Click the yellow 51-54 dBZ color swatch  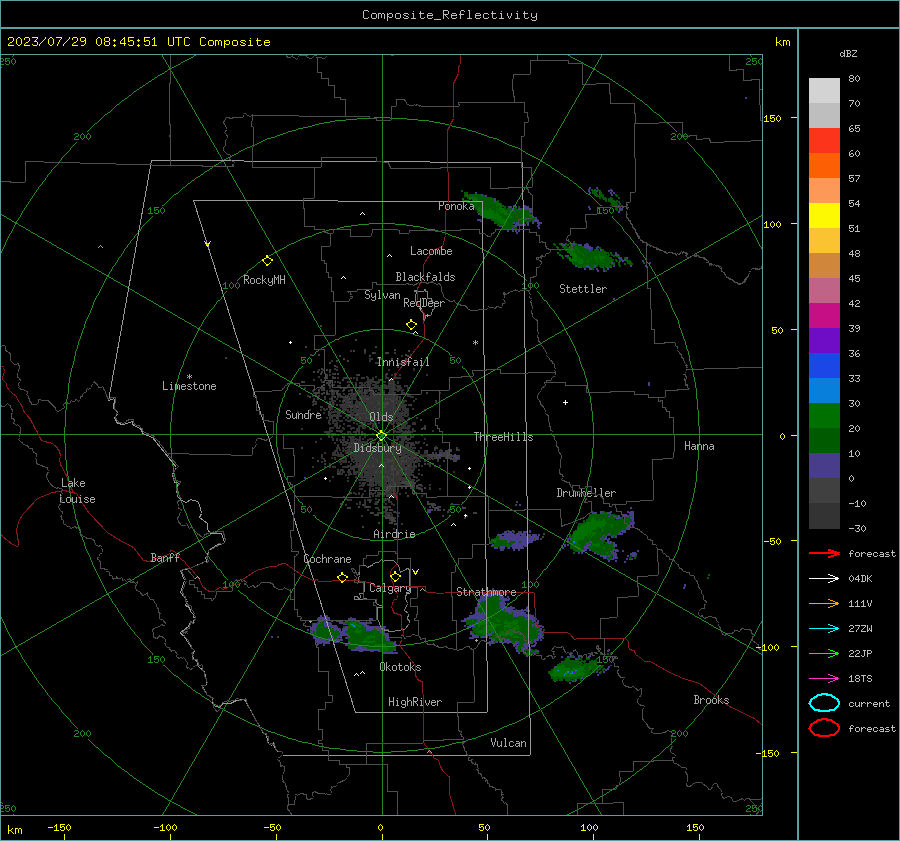824,216
